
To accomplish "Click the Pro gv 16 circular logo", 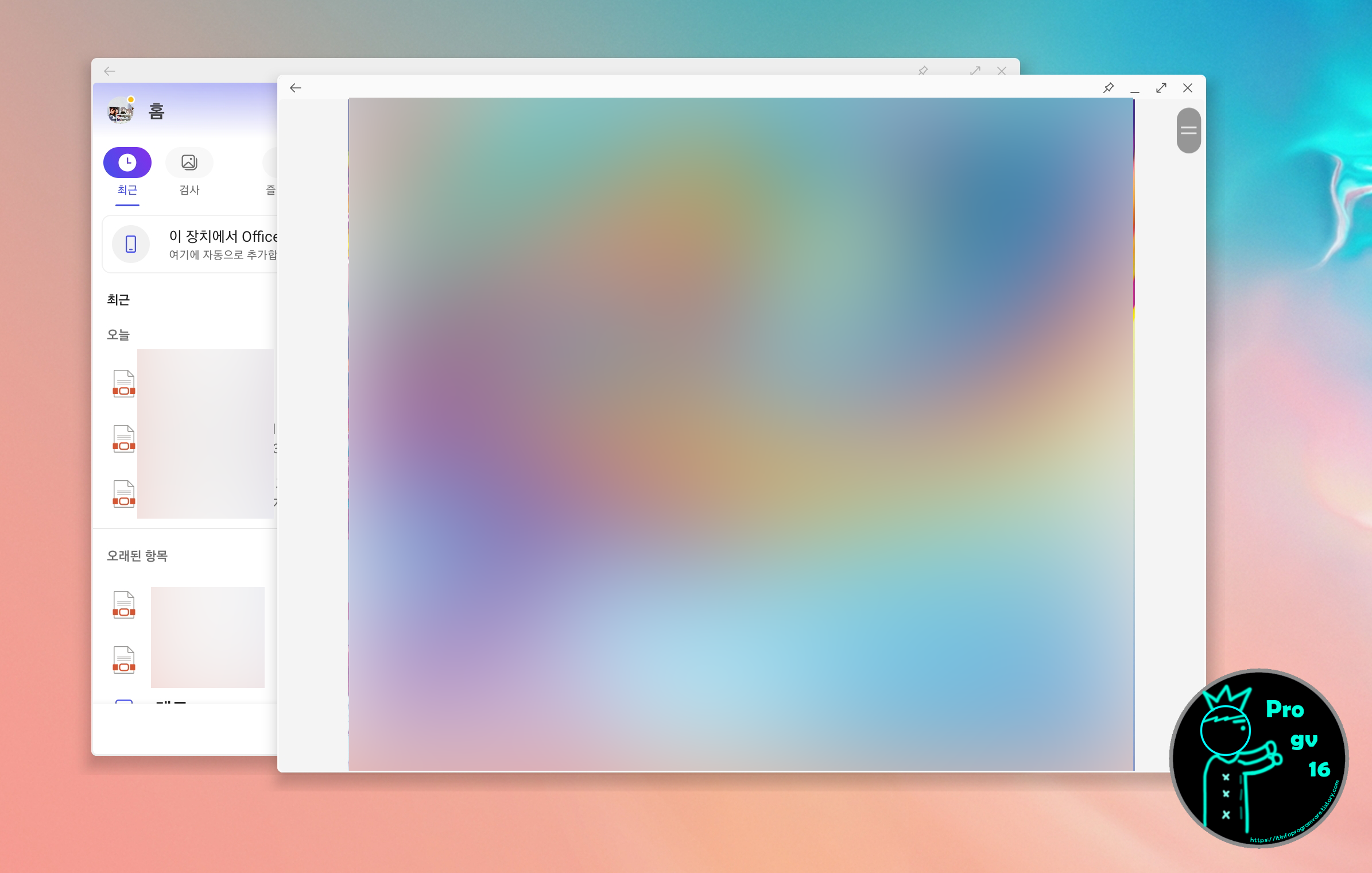I will (x=1258, y=758).
